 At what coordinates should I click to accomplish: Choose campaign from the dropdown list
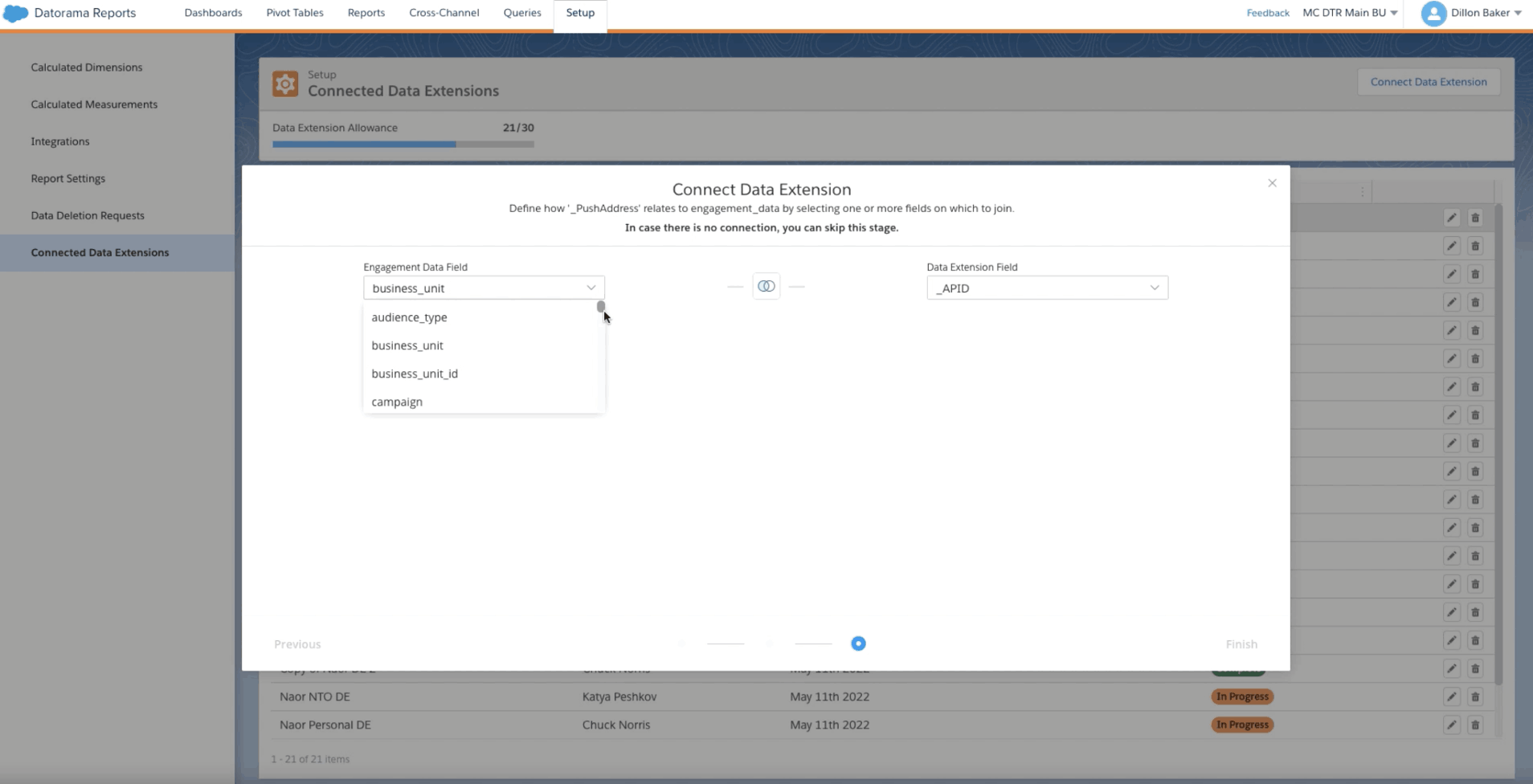point(484,402)
